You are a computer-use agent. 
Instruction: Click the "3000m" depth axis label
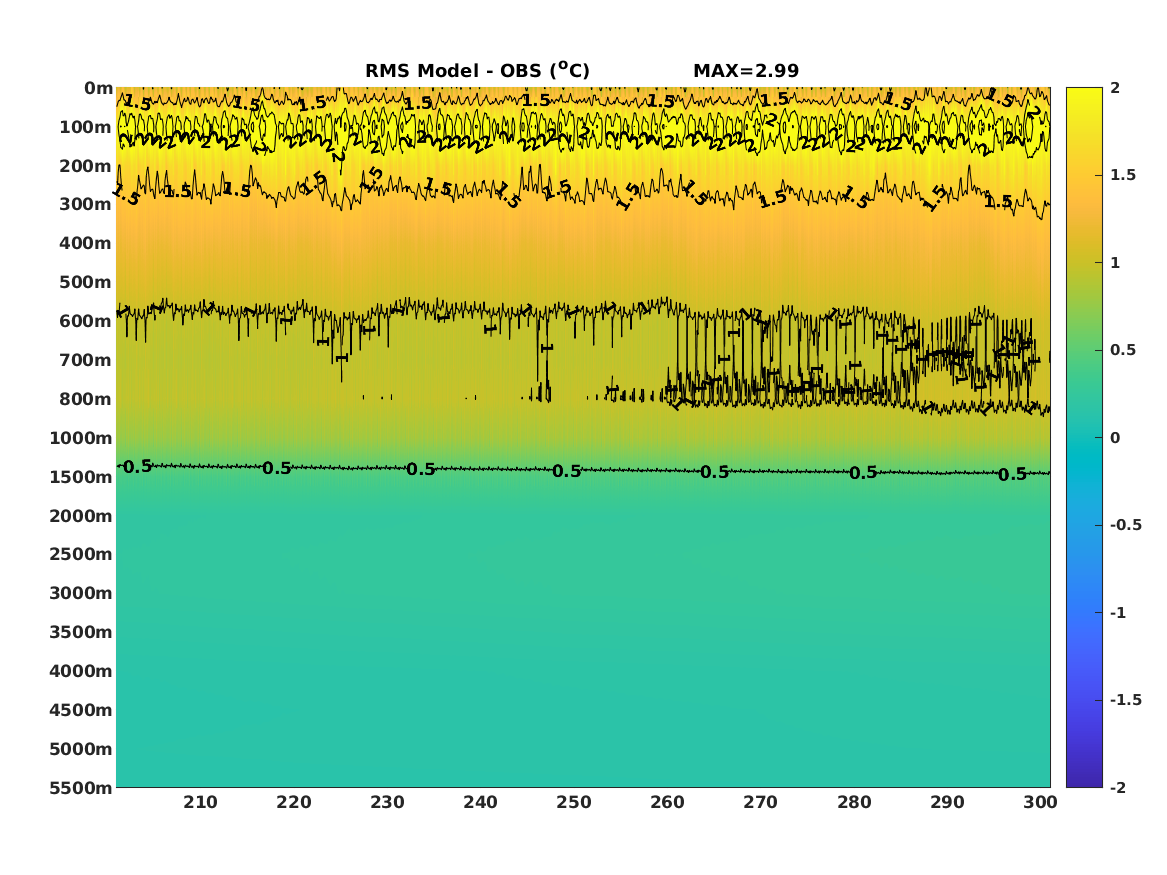[x=81, y=593]
